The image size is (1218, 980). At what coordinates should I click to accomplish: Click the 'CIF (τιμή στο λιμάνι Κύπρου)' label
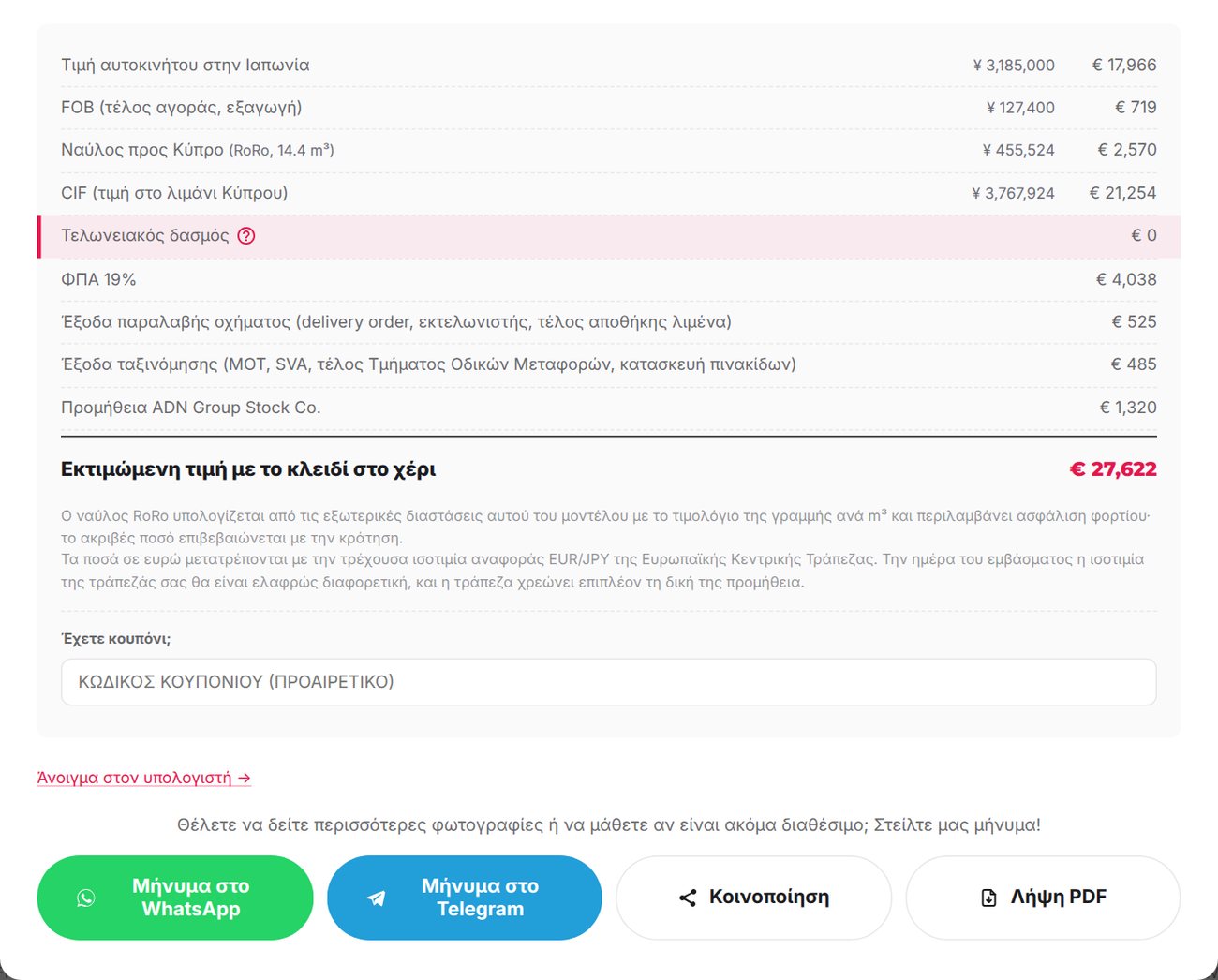point(174,193)
